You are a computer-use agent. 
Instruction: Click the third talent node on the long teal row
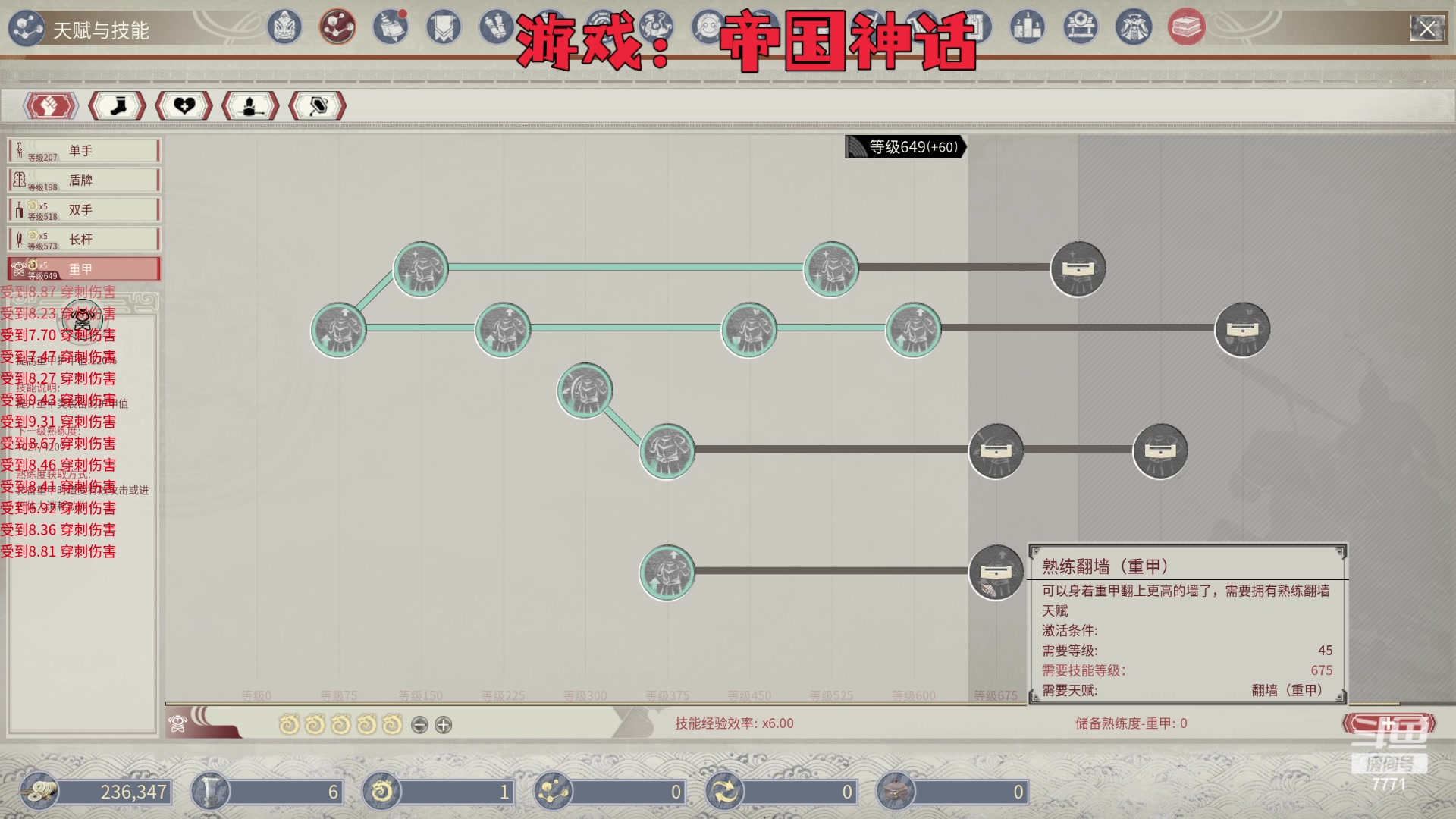[749, 330]
